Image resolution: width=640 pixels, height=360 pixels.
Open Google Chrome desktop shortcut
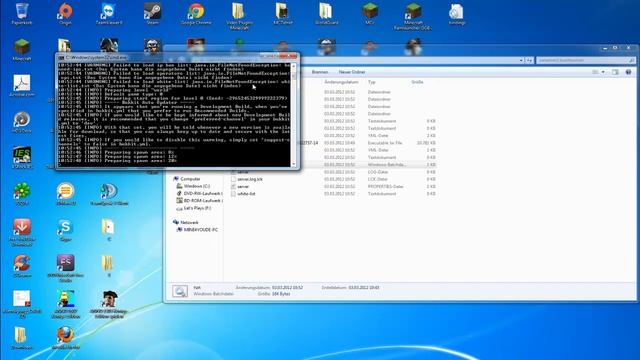(x=196, y=13)
